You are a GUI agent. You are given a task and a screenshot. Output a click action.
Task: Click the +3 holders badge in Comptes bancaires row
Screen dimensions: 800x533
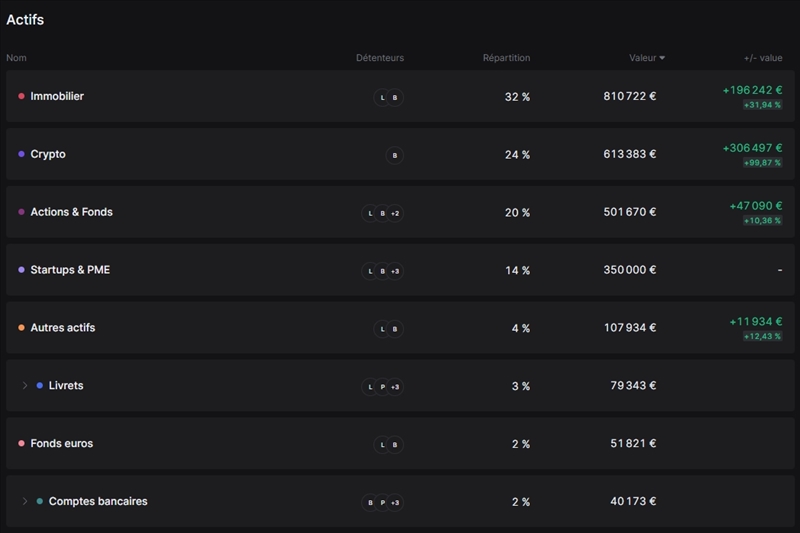[x=395, y=503]
